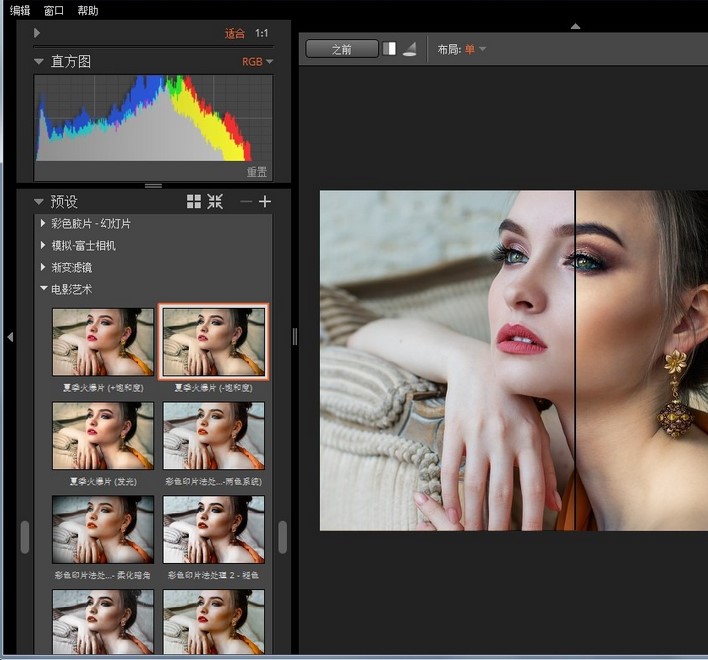Set zoom to 适合 (fit)

coord(234,33)
